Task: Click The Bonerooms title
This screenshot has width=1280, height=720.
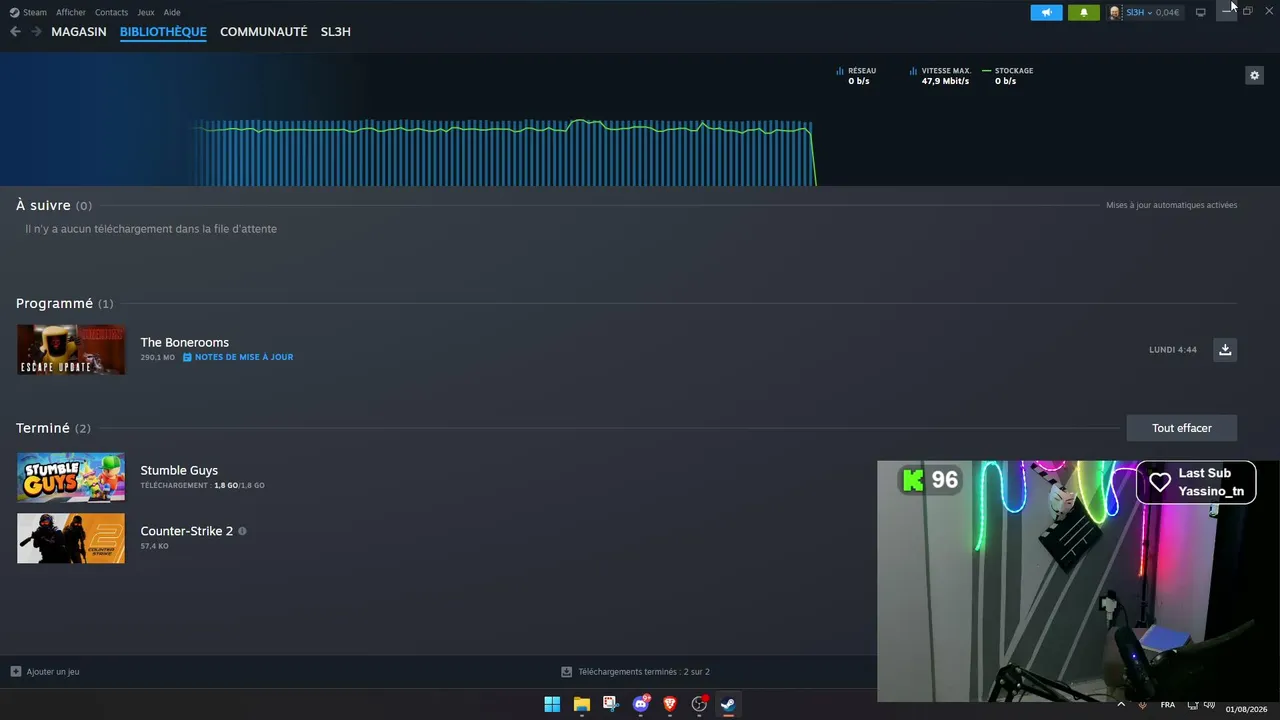Action: pyautogui.click(x=185, y=343)
